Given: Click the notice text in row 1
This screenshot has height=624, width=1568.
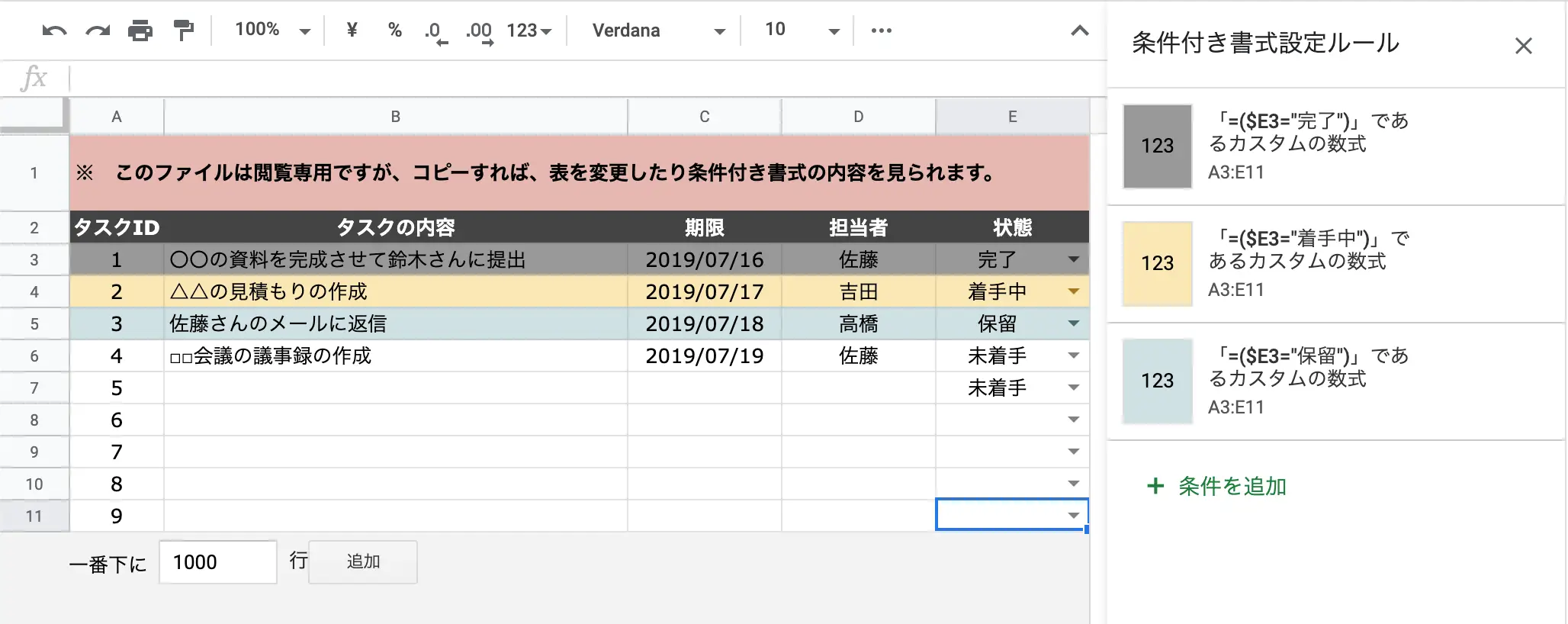Looking at the screenshot, I should (x=537, y=173).
